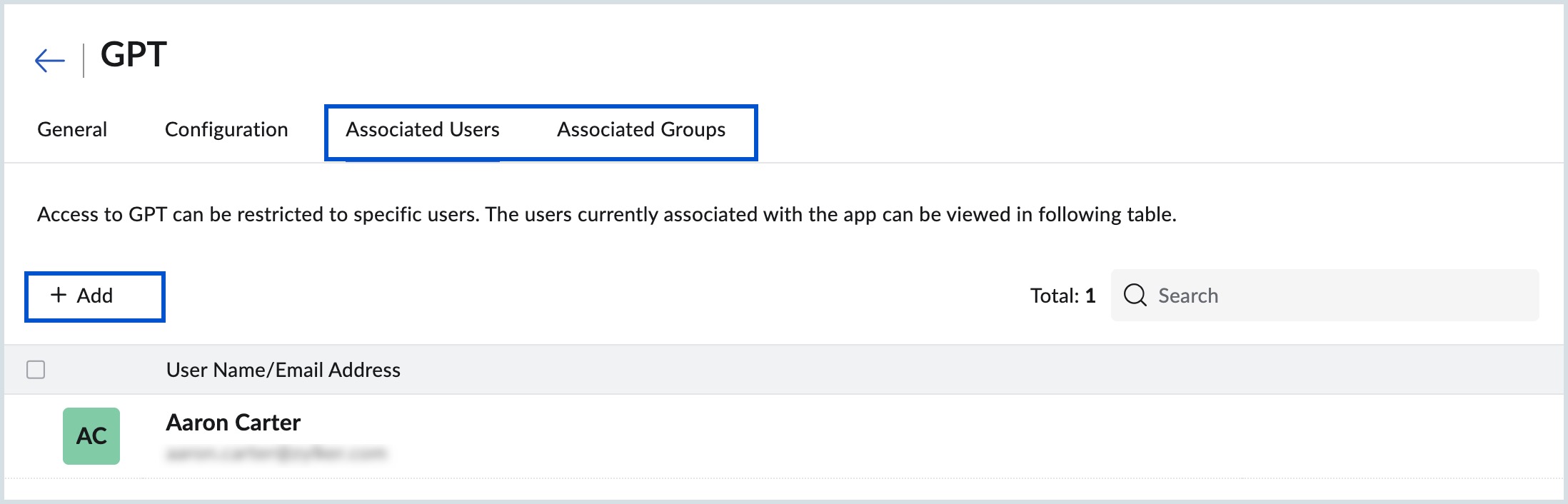1568x504 pixels.
Task: Focus the Search input field
Action: (1325, 296)
